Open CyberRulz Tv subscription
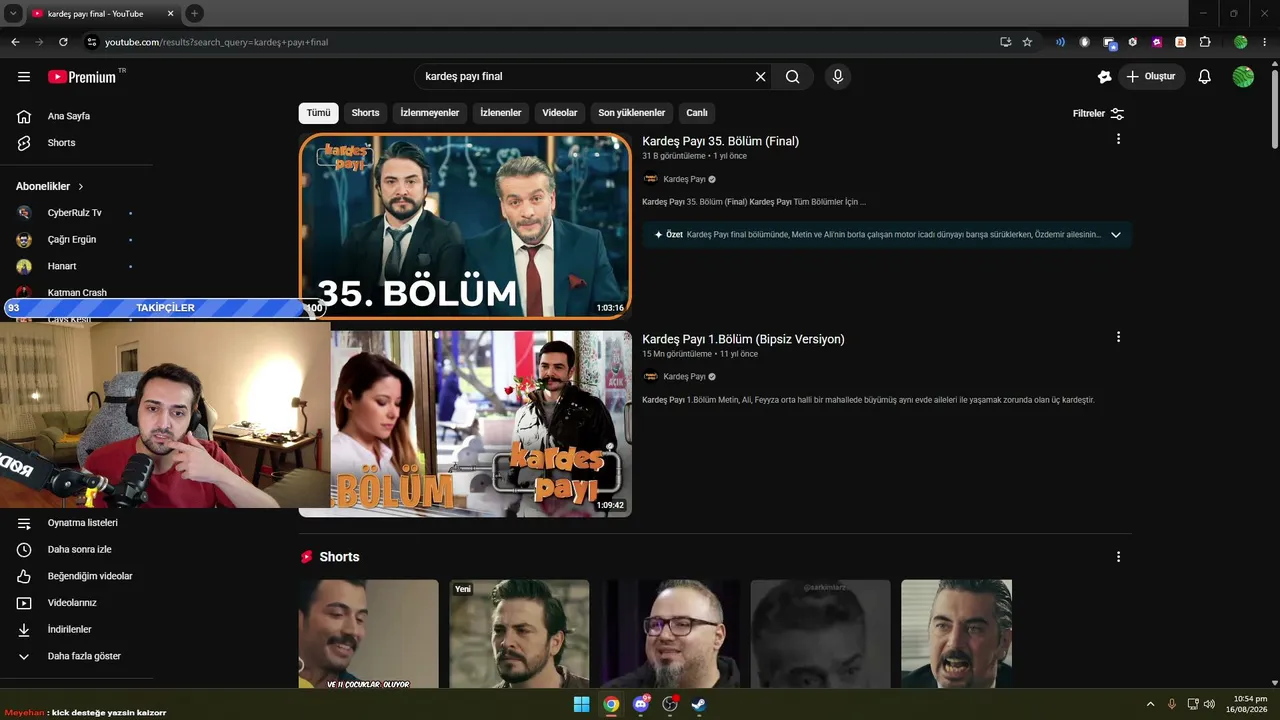This screenshot has height=720, width=1280. coord(75,213)
